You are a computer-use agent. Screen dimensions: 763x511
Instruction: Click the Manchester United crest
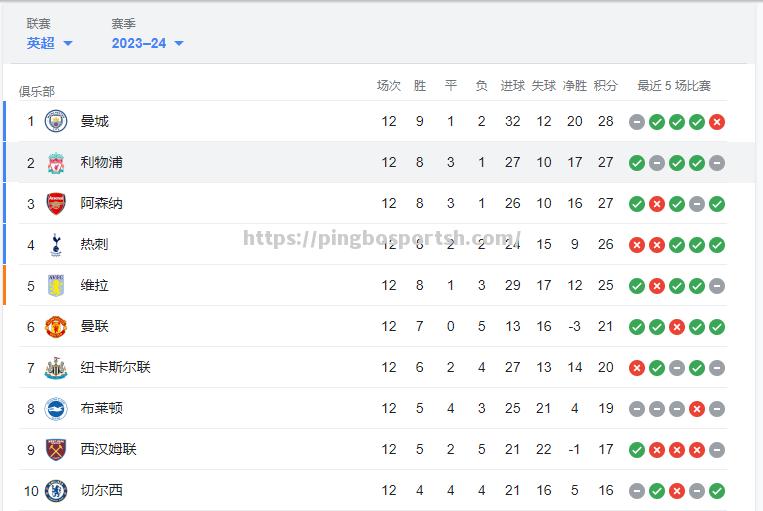click(56, 327)
